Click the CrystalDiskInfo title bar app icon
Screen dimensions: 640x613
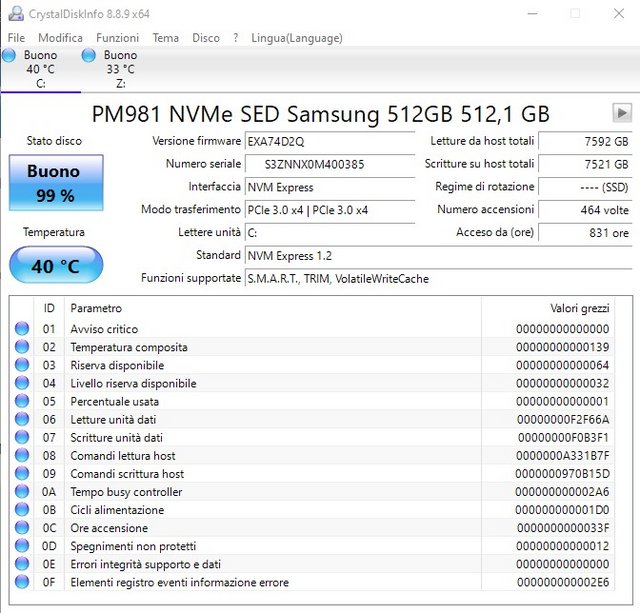(16, 13)
